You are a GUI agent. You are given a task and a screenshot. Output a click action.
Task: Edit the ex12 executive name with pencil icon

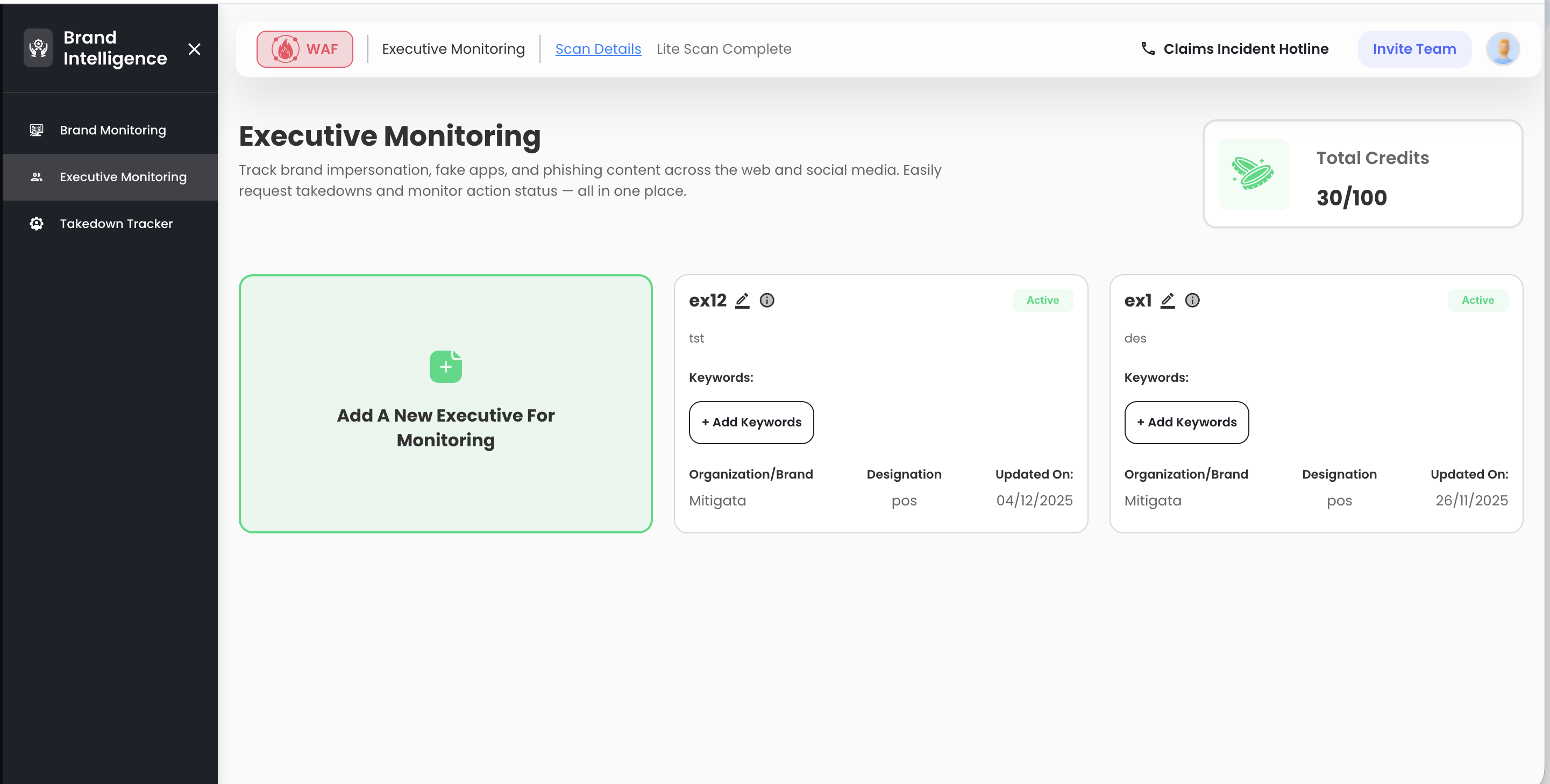click(x=742, y=300)
